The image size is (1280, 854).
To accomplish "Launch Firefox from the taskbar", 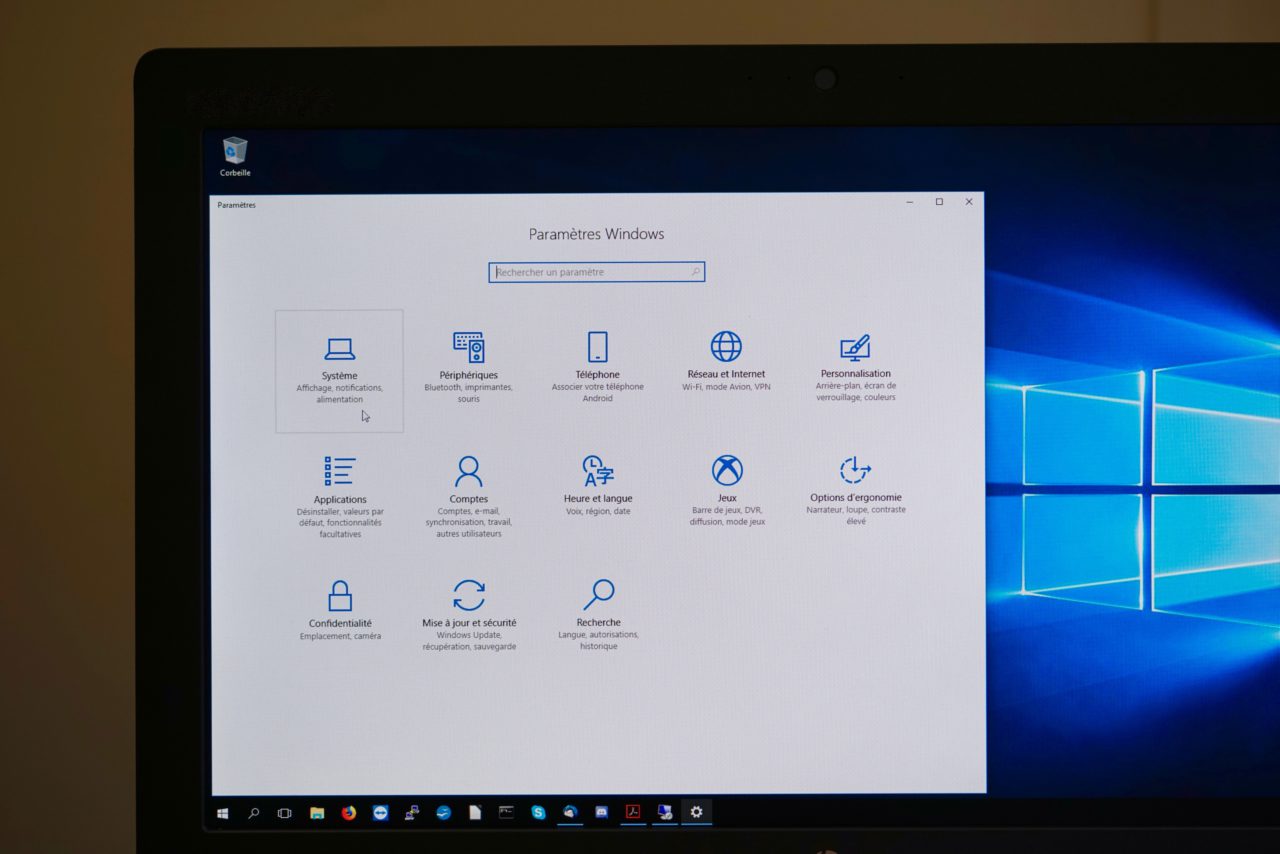I will tap(348, 813).
